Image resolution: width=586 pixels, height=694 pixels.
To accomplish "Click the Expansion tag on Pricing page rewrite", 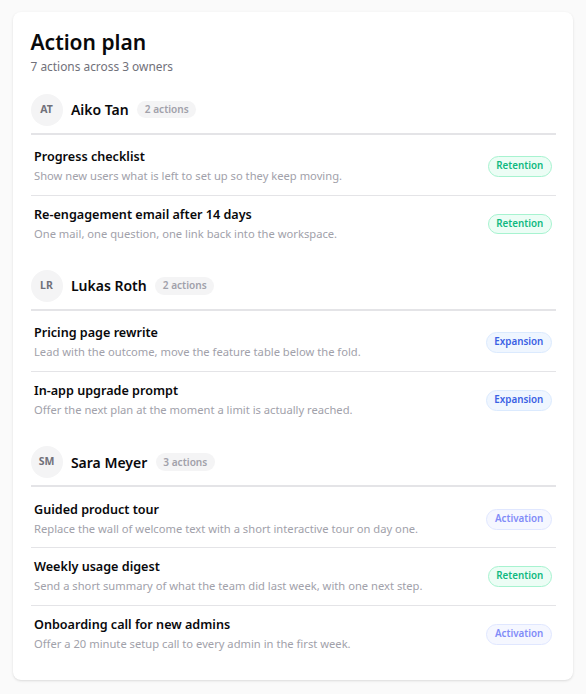I will pyautogui.click(x=519, y=342).
